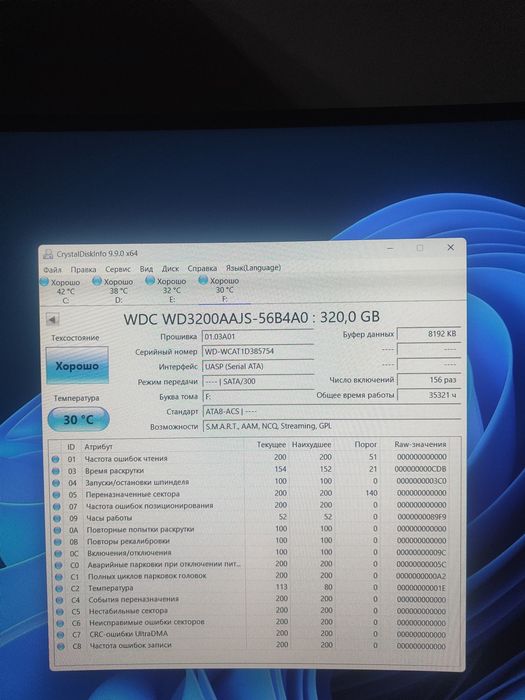The image size is (525, 700).
Task: Select the Переназначенные сектора attribute text
Action: [x=133, y=494]
